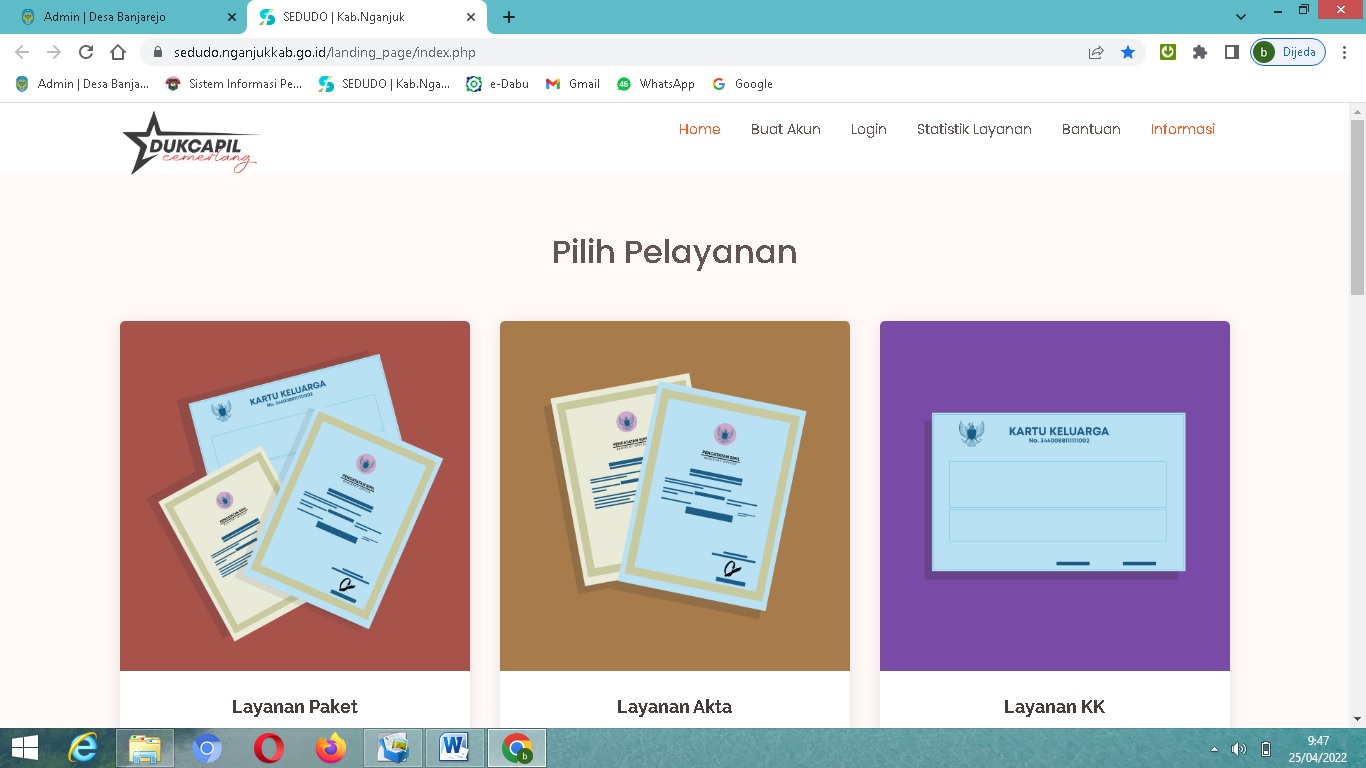Image resolution: width=1366 pixels, height=768 pixels.
Task: Reload the page
Action: (86, 52)
